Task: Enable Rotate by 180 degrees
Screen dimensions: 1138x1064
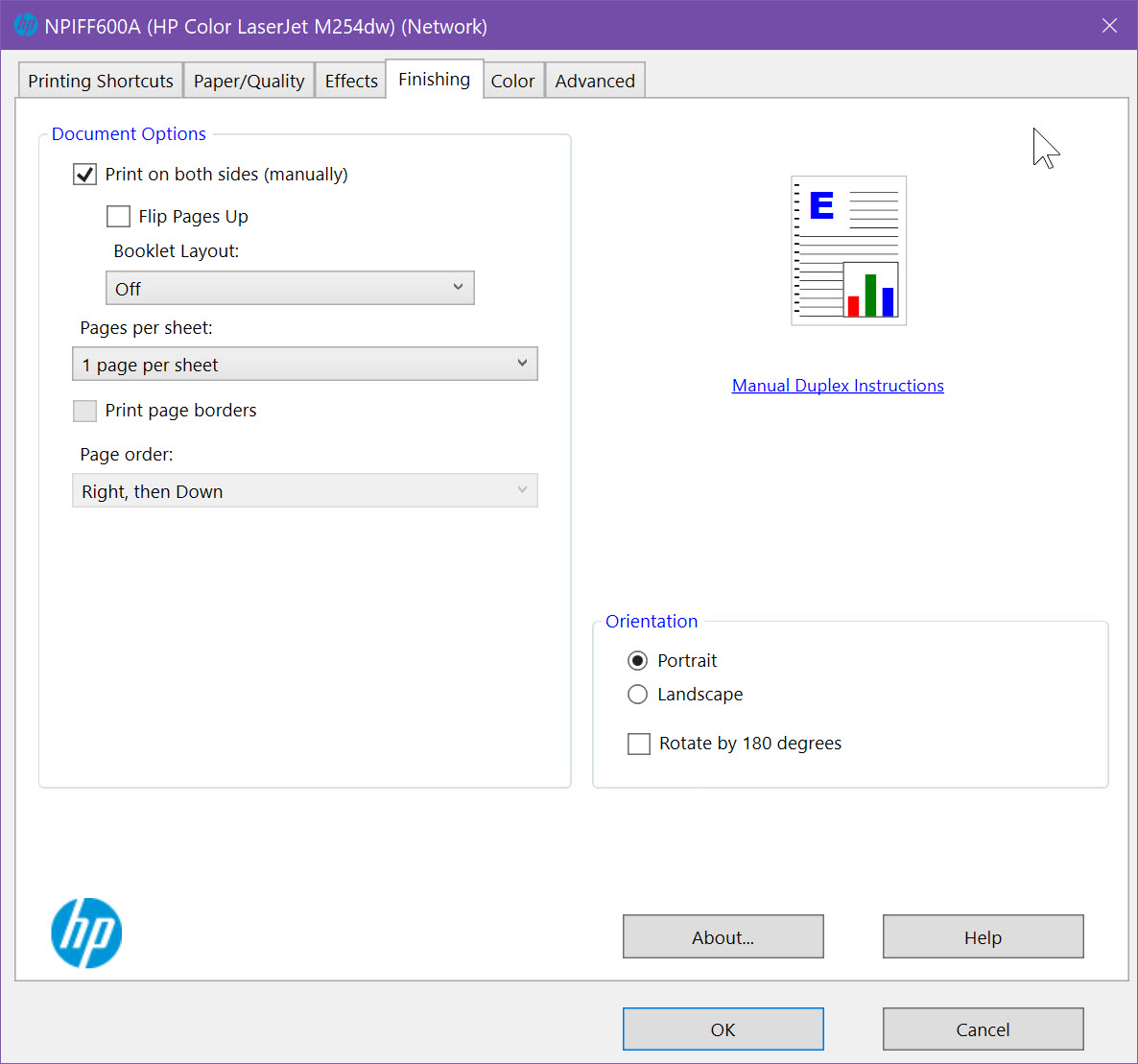Action: tap(639, 744)
